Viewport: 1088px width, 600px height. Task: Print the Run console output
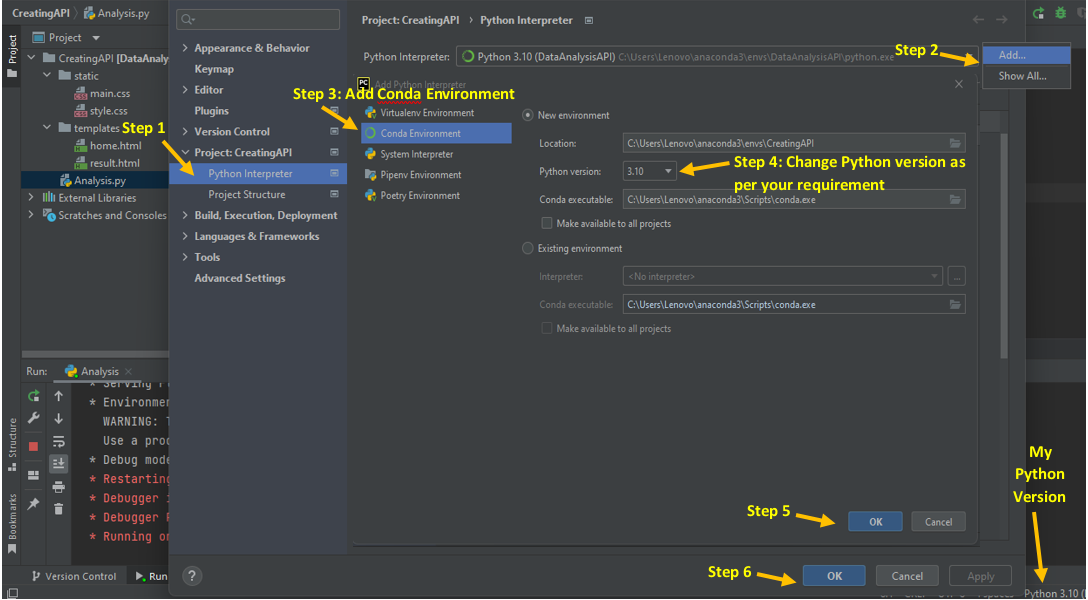tap(59, 486)
